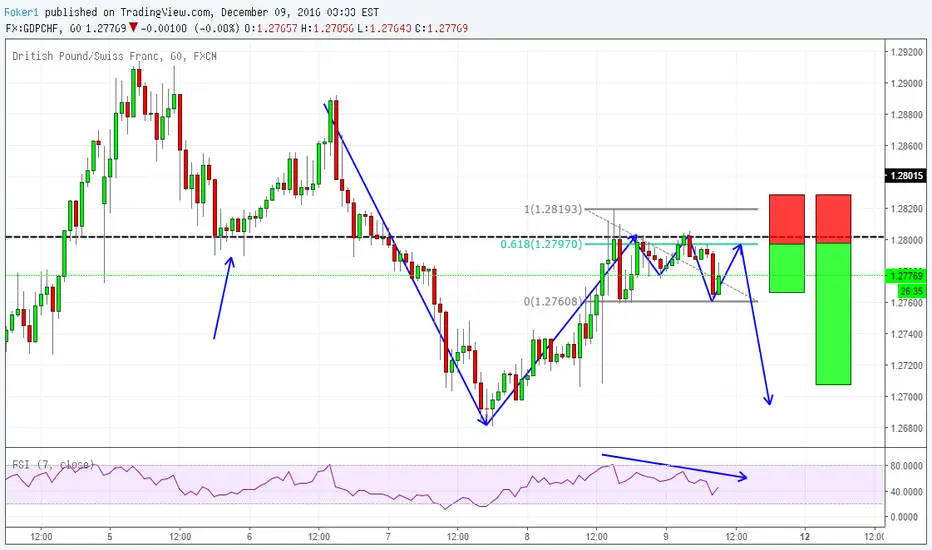Click the 1.27600 price axis label

point(906,303)
